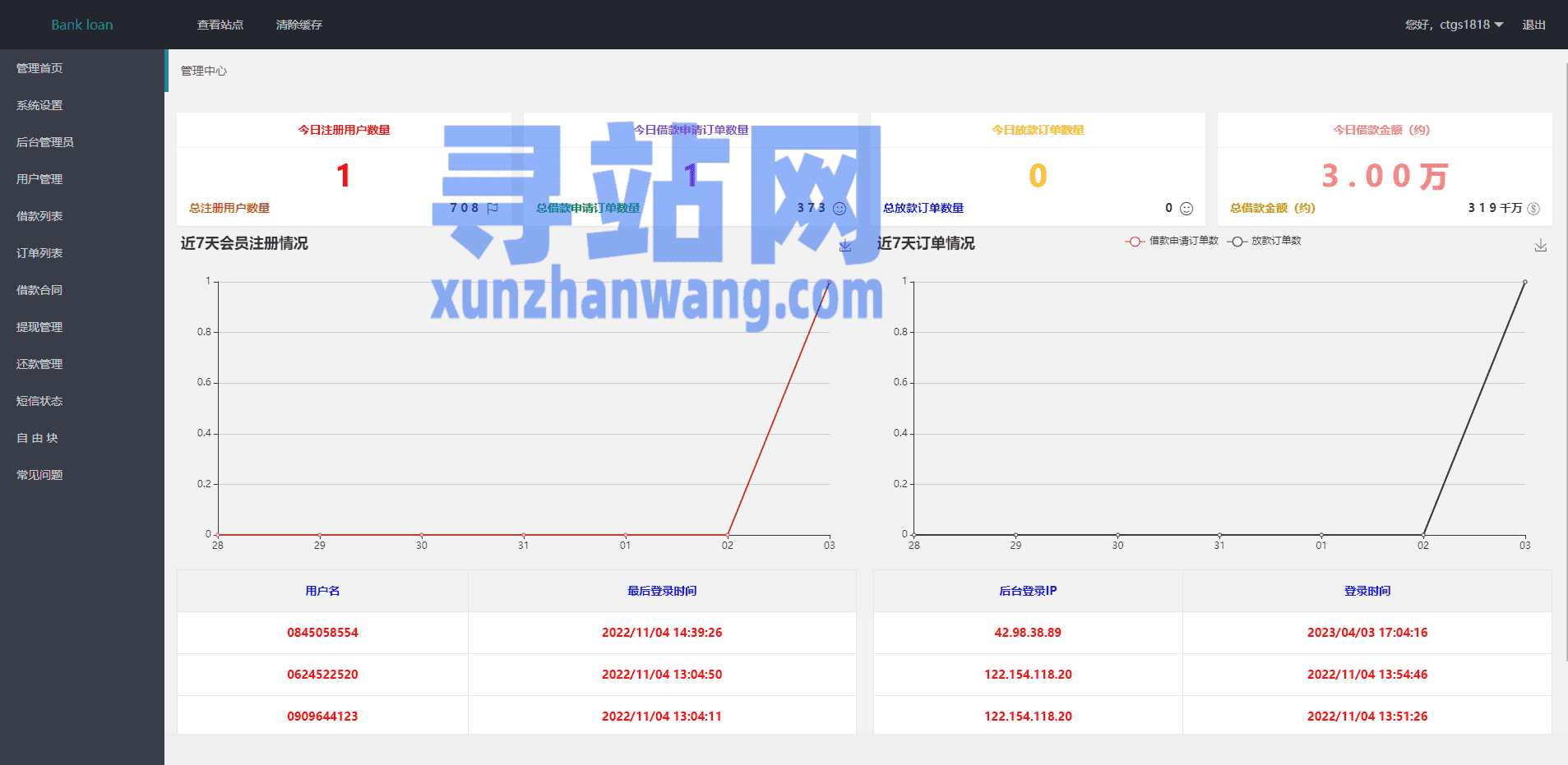Click 清除缓存 in the top bar
The height and width of the screenshot is (765, 1568).
[x=299, y=25]
